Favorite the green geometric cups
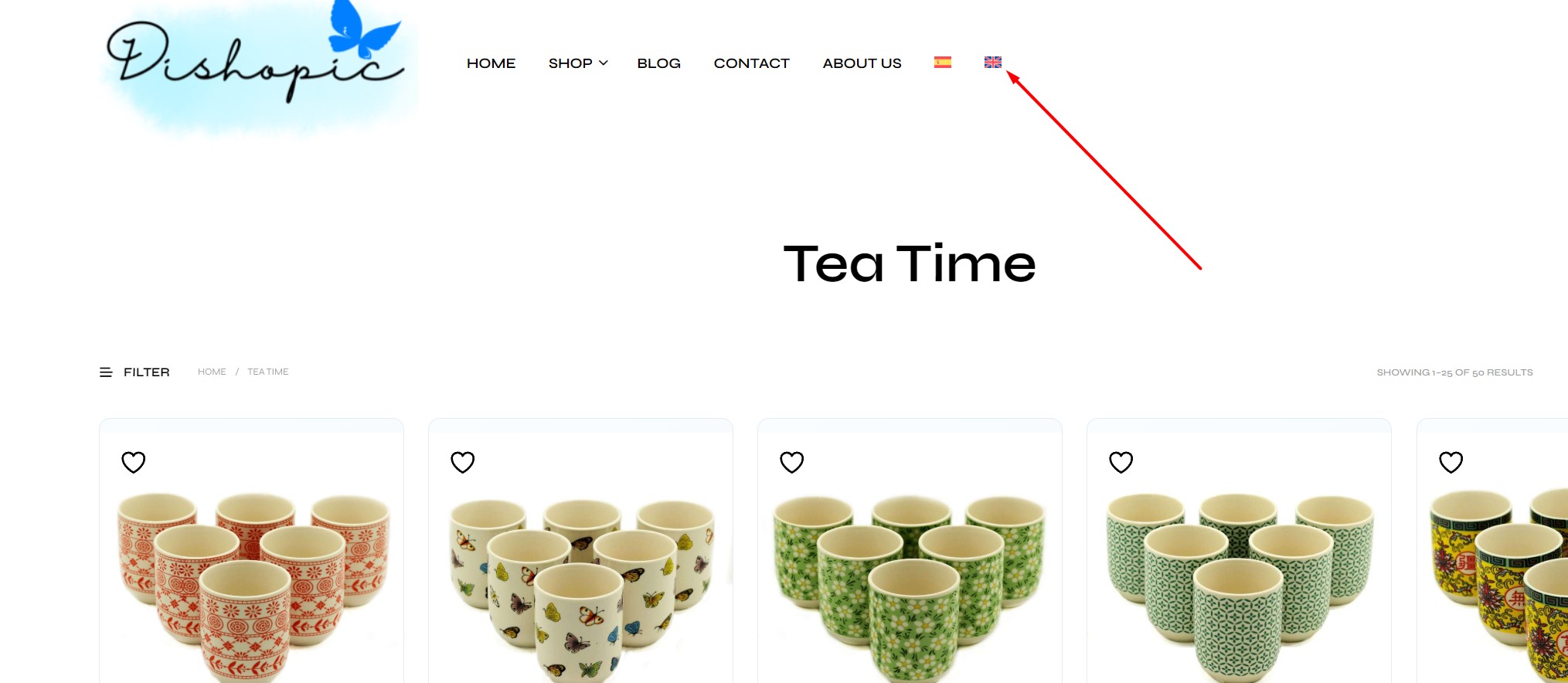Viewport: 1568px width, 683px height. click(x=1121, y=462)
